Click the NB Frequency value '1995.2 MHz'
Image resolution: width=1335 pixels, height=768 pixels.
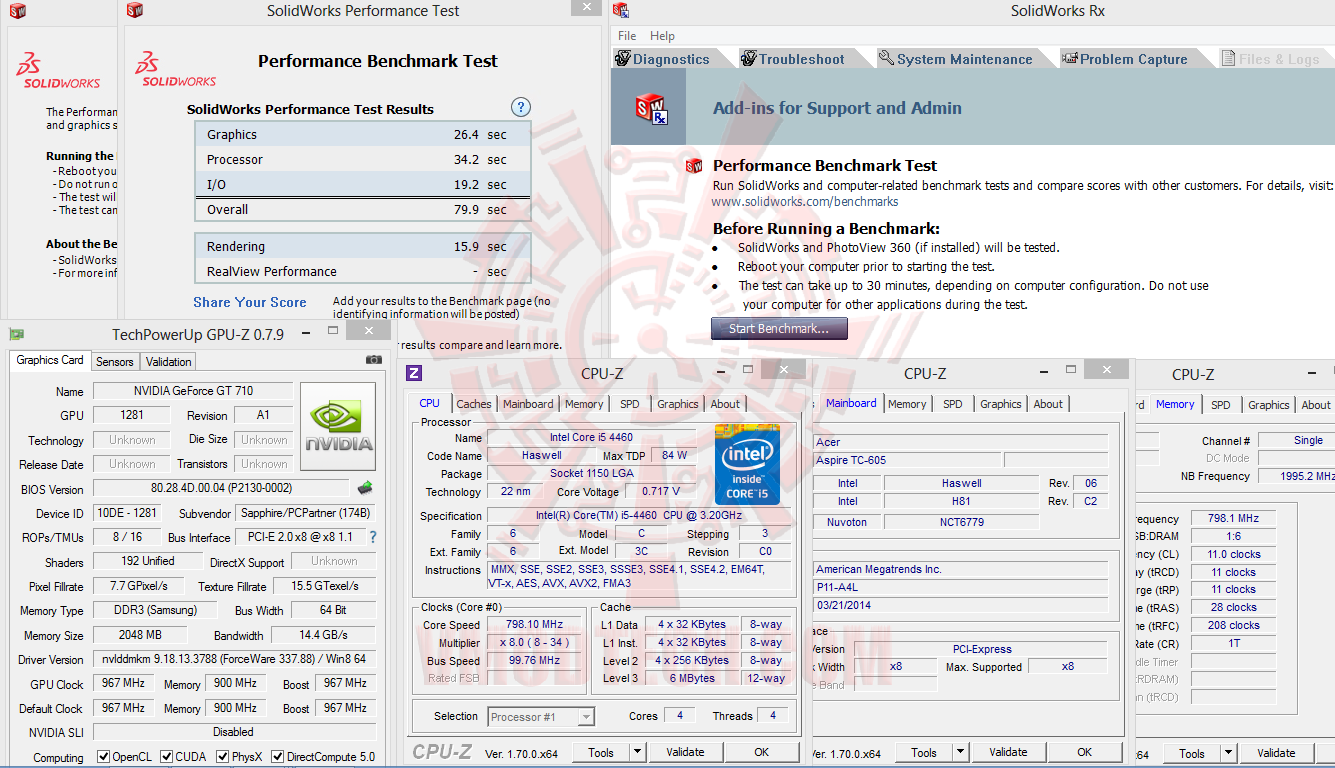click(1296, 476)
